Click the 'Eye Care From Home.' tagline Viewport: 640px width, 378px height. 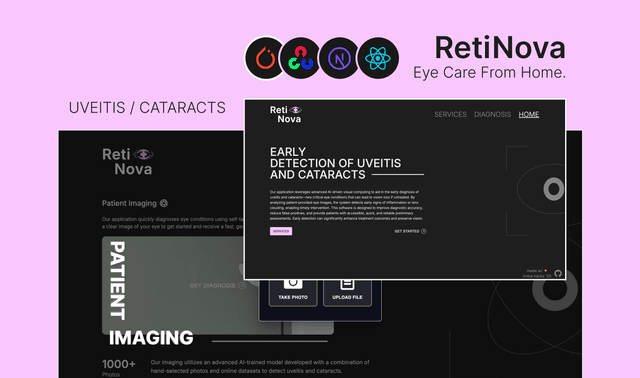tap(489, 72)
